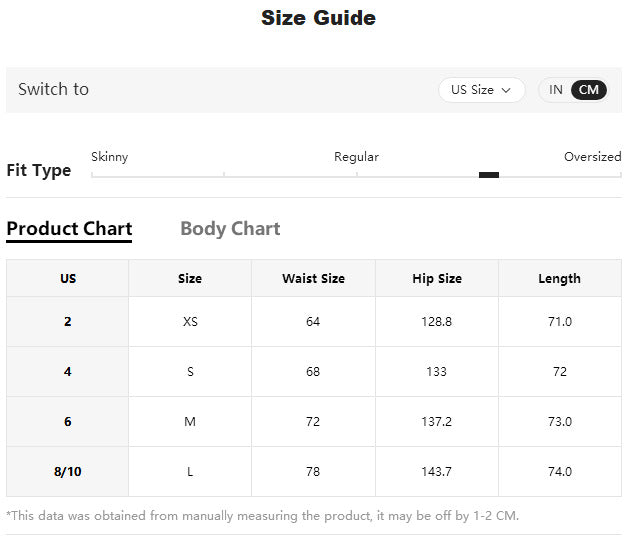
Task: Click the Switch to label
Action: point(53,89)
